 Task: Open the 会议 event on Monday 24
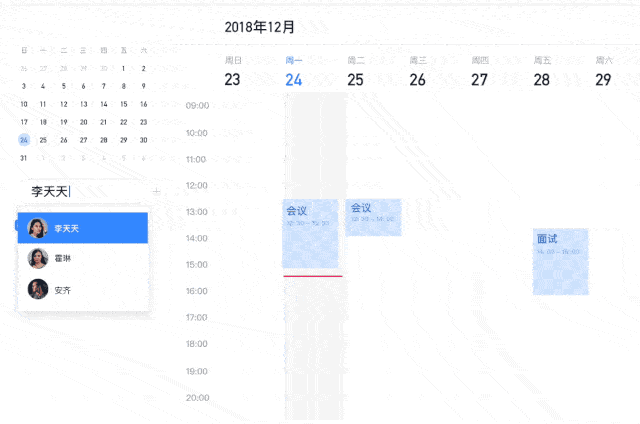[310, 233]
